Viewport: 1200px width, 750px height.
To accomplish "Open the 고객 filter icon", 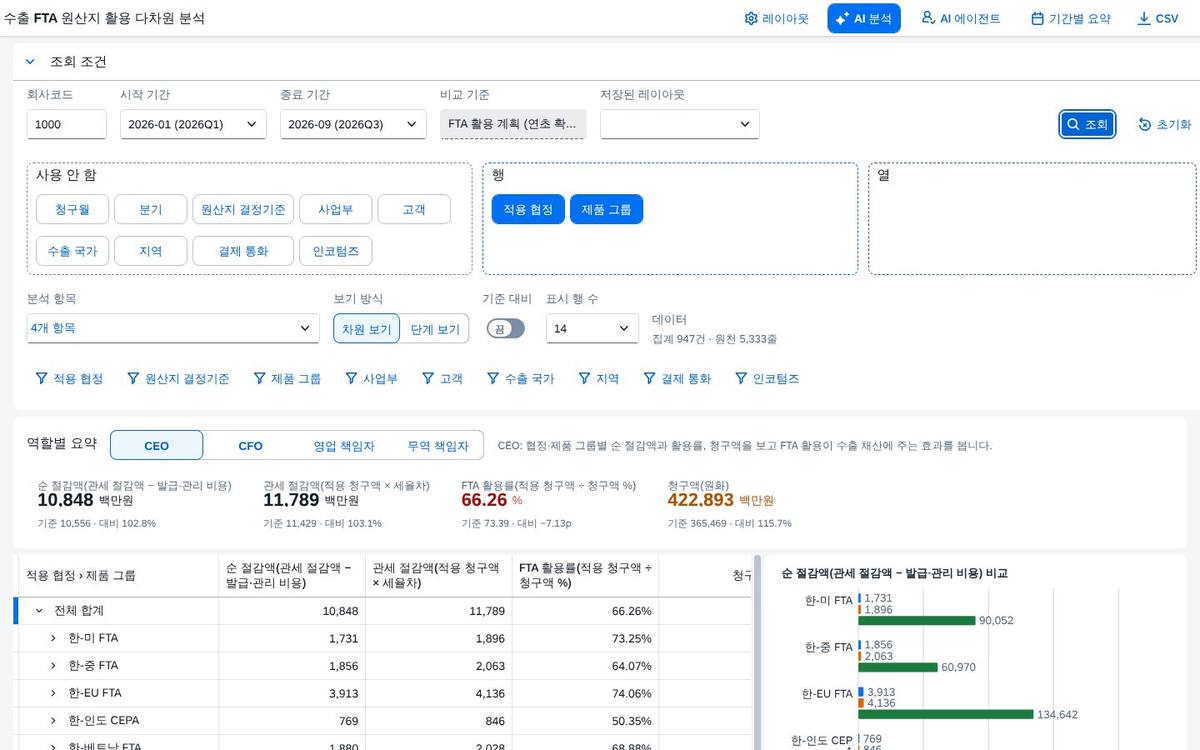I will (428, 379).
